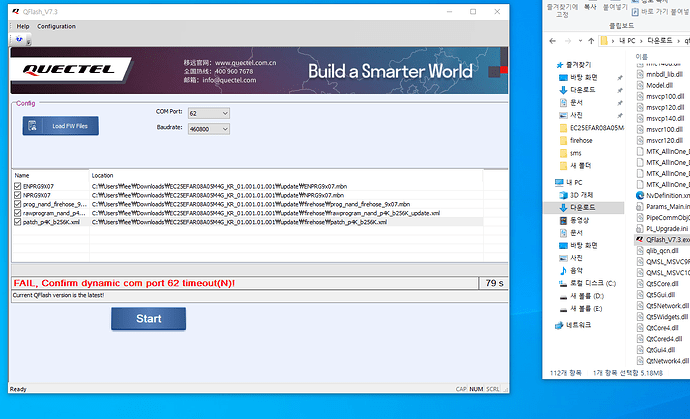Select the Model.dll file
Image resolution: width=690 pixels, height=419 pixels.
(x=660, y=85)
